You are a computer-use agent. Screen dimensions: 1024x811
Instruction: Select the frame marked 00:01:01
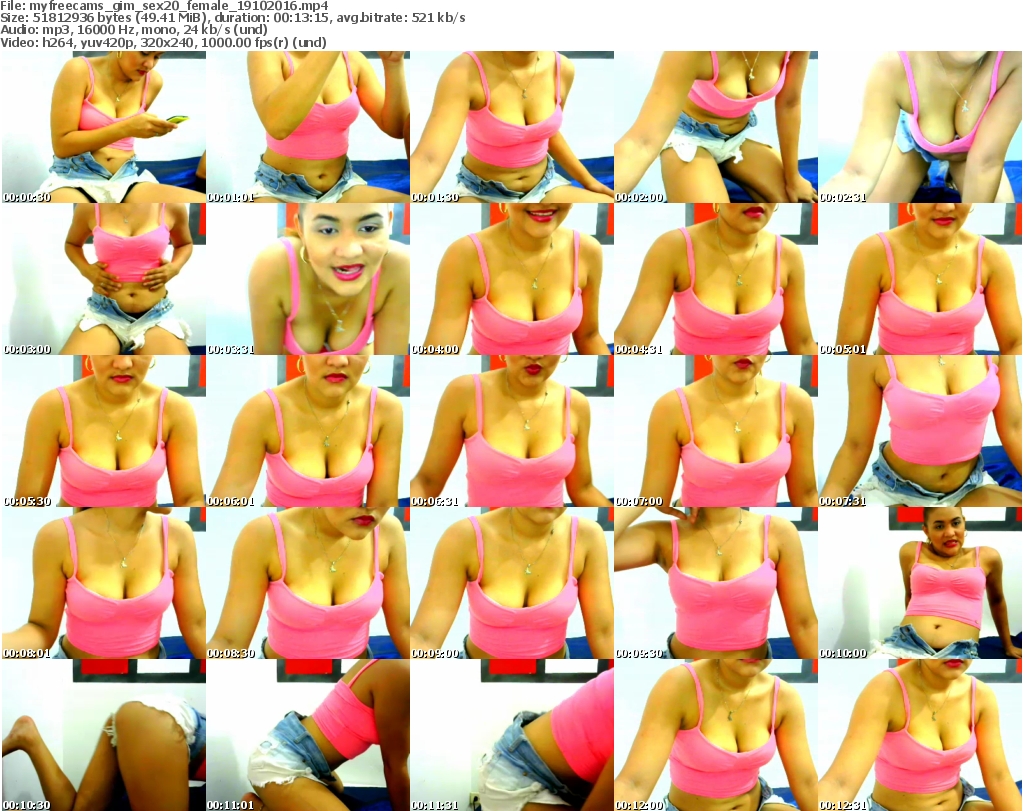(307, 127)
